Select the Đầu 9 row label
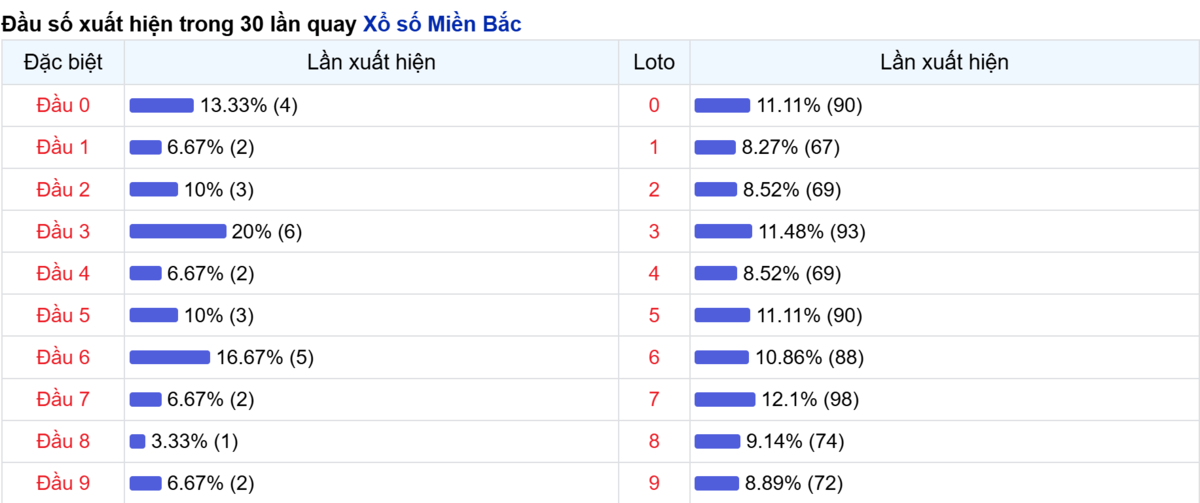This screenshot has width=1200, height=503. click(63, 483)
